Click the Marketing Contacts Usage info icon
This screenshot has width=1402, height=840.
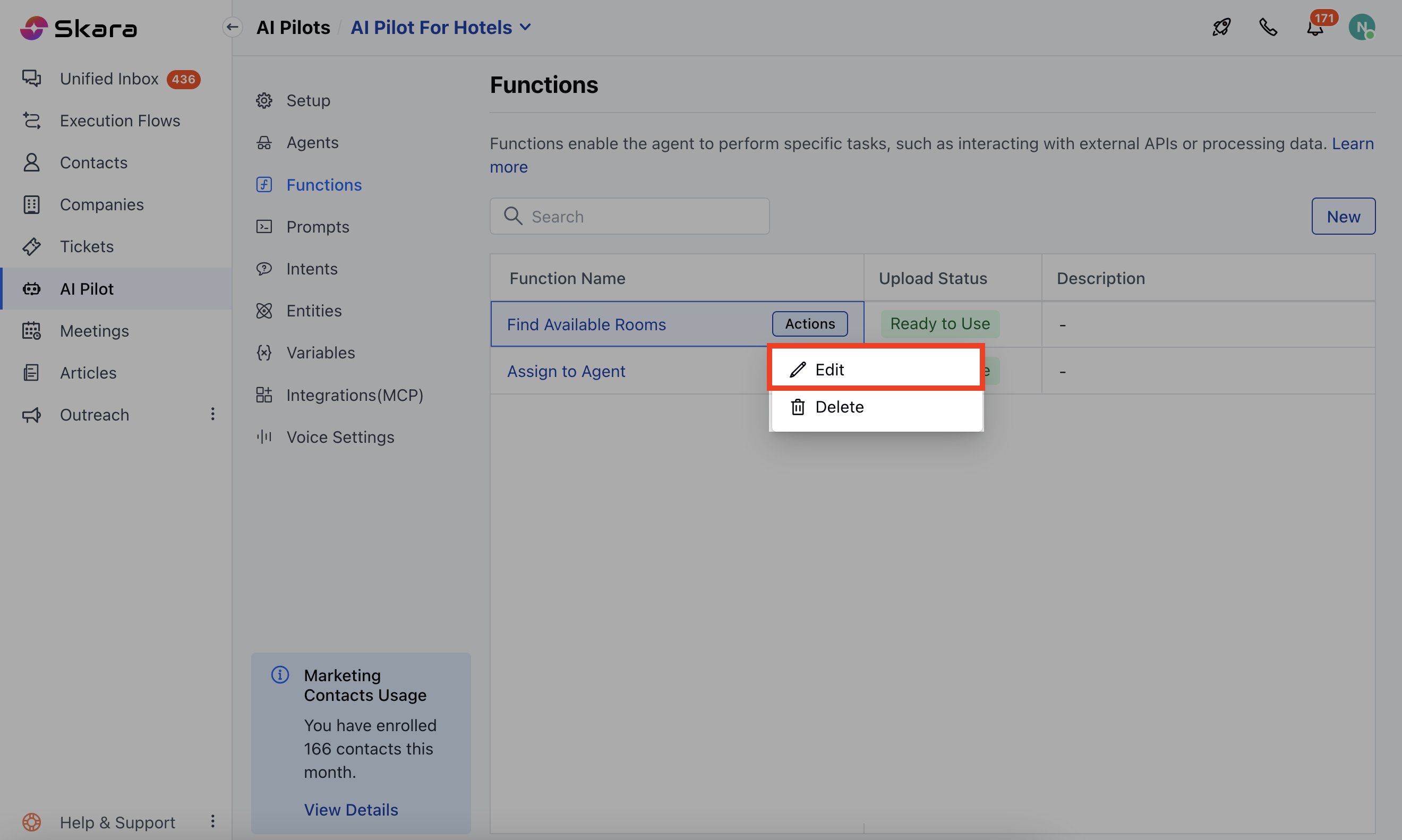[280, 675]
